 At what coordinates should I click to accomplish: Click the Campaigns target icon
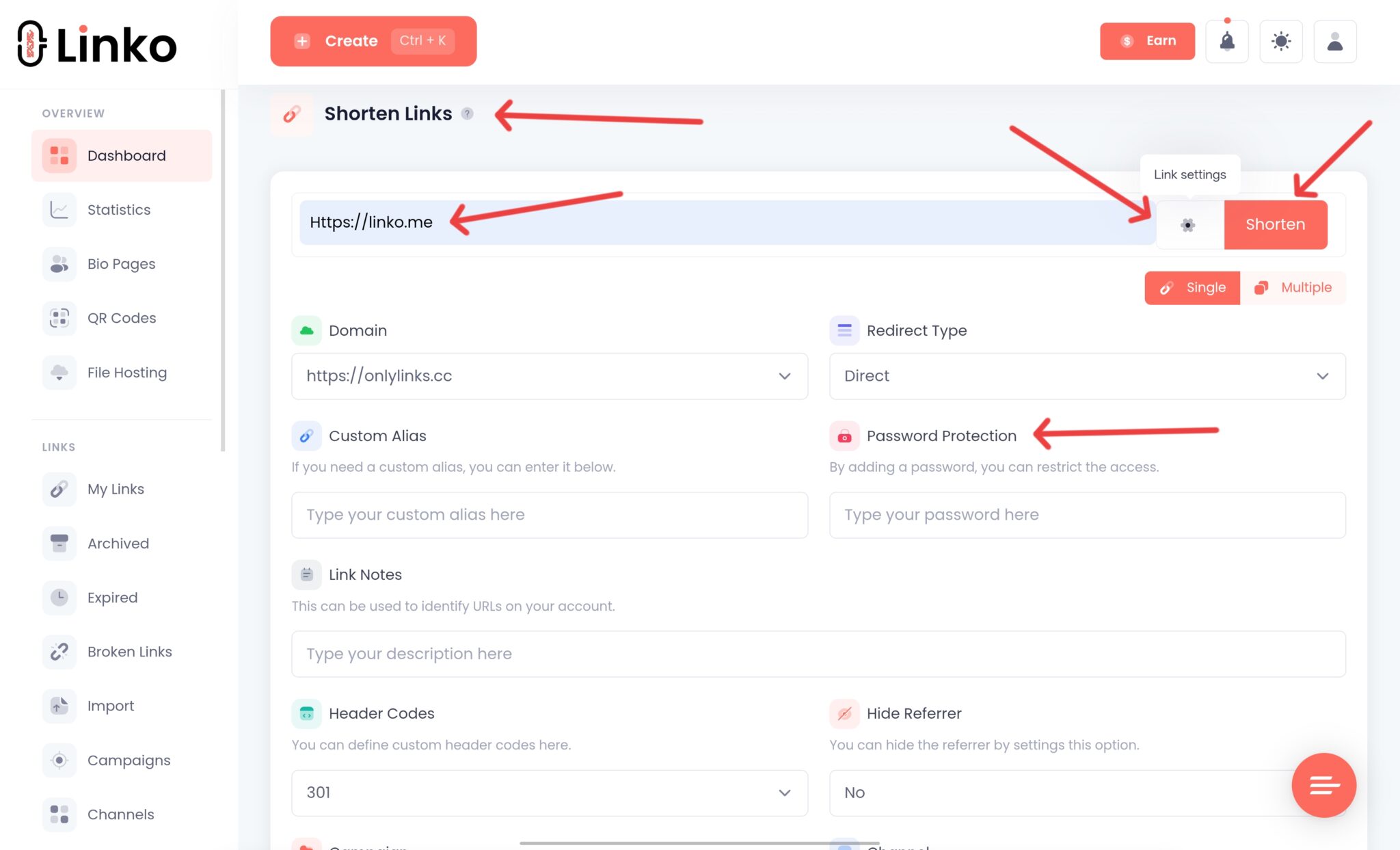59,760
